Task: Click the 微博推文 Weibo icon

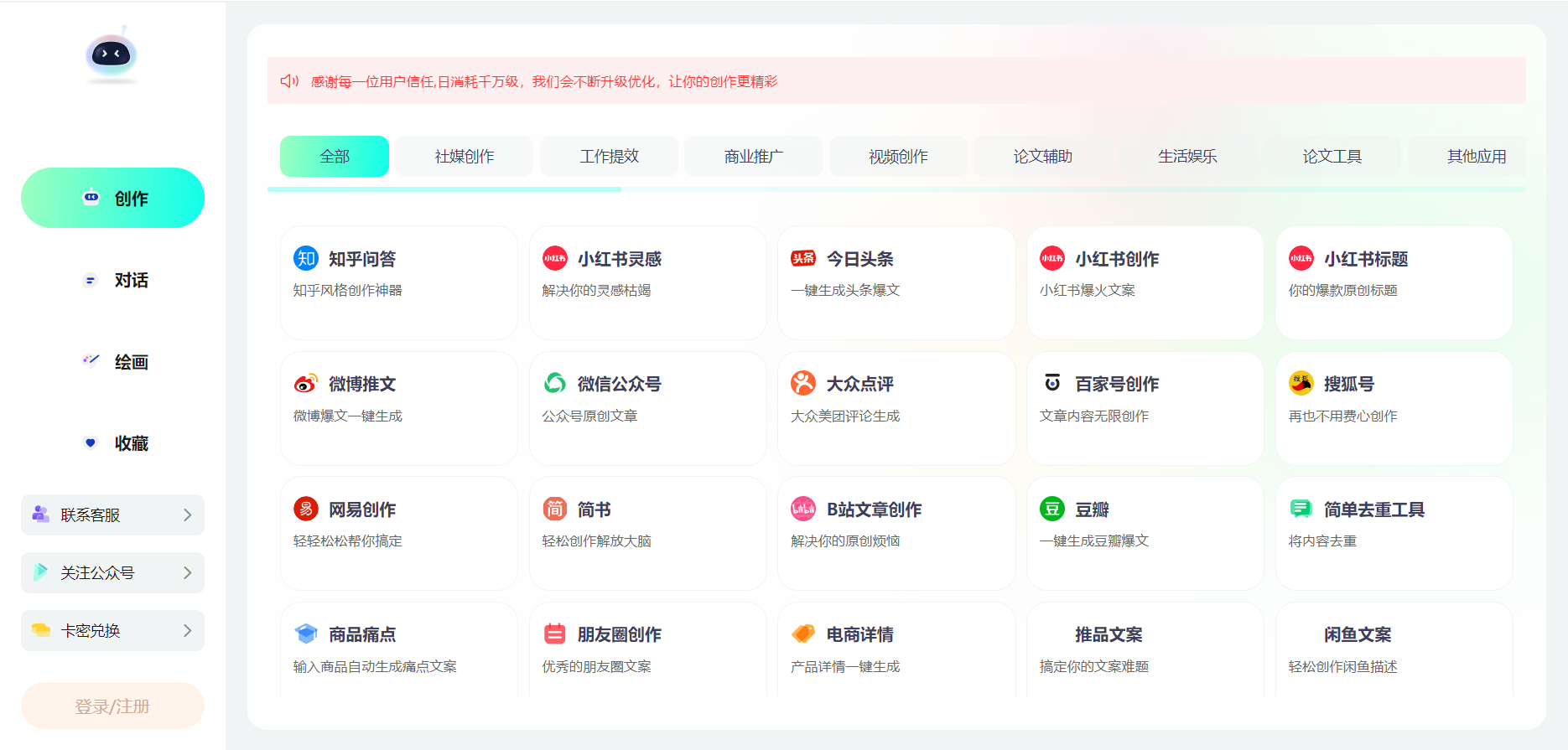Action: tap(306, 383)
